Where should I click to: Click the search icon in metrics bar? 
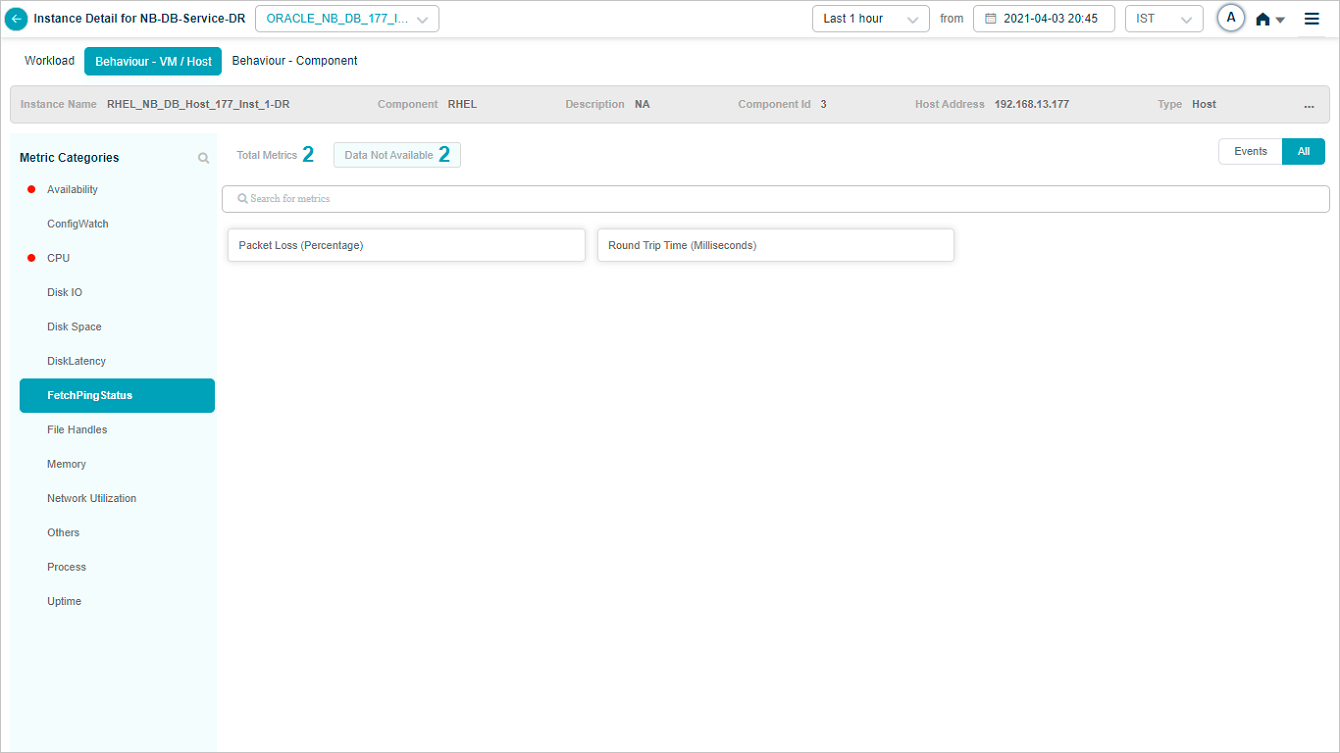coord(242,199)
